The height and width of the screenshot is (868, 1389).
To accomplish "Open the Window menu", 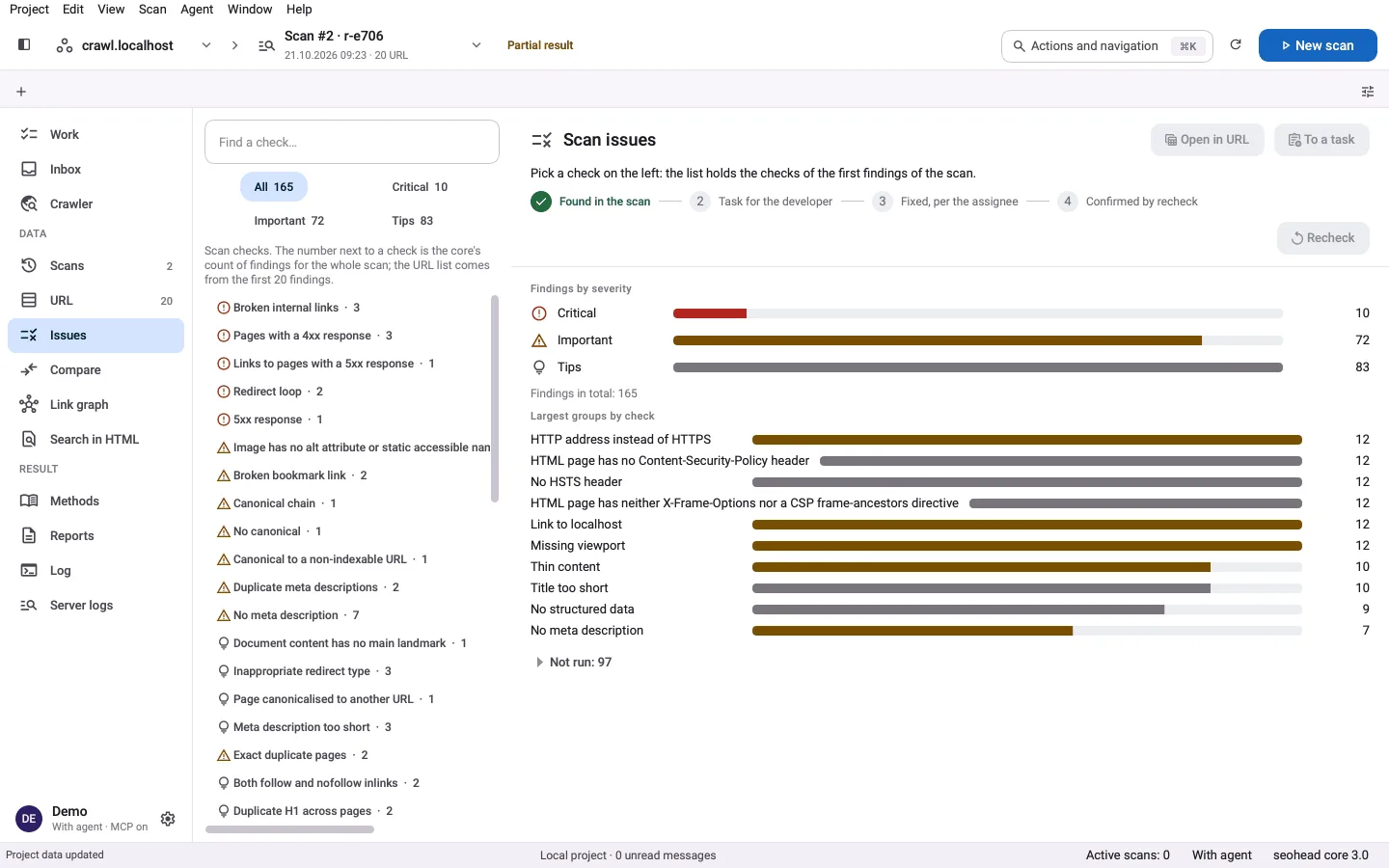I will [250, 9].
